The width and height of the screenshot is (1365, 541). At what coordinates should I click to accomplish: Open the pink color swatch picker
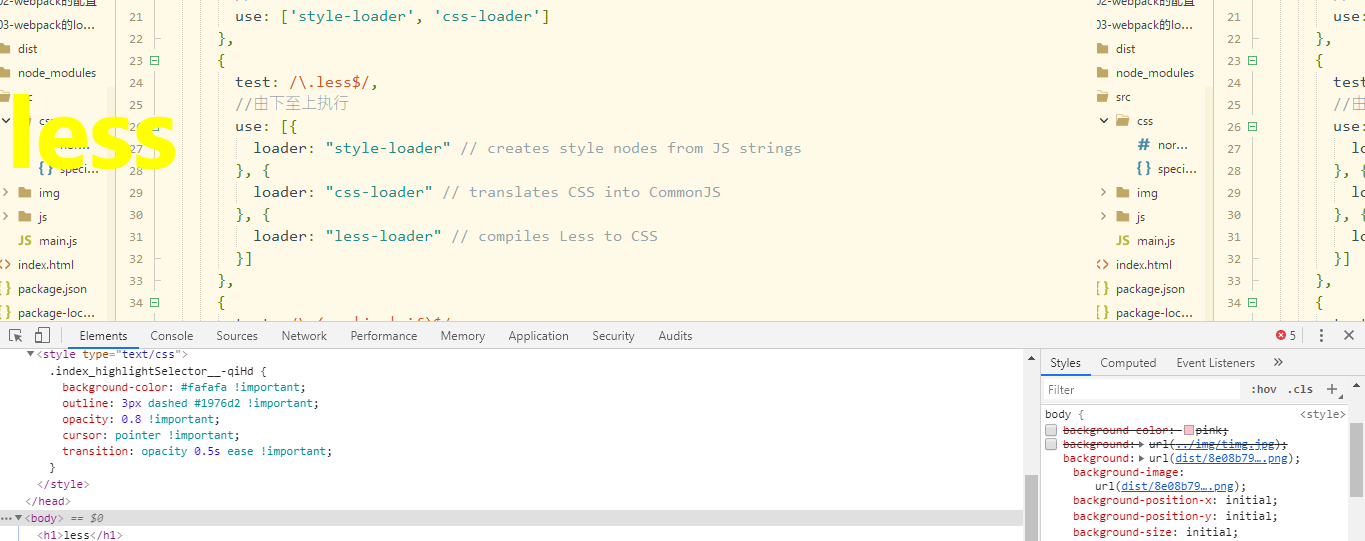click(1189, 430)
